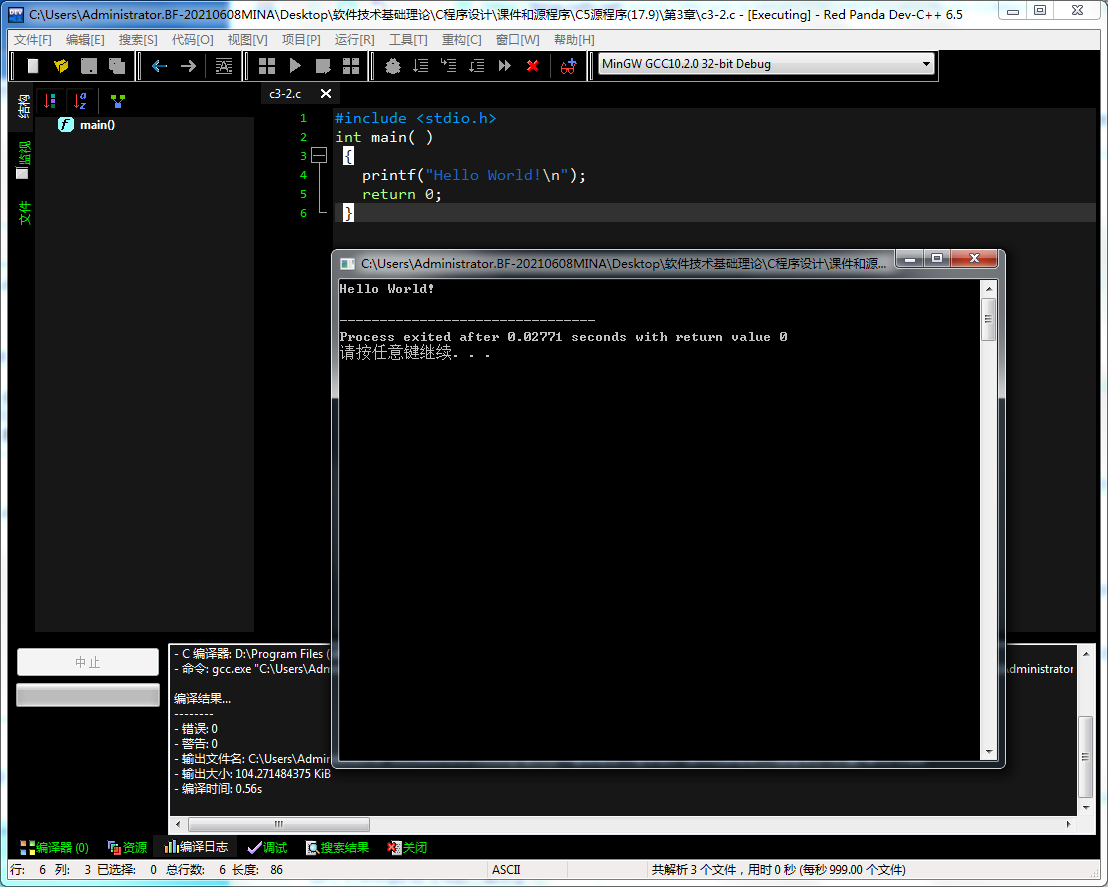Image resolution: width=1108 pixels, height=887 pixels.
Task: Click the console scrollbar down arrow
Action: [989, 752]
